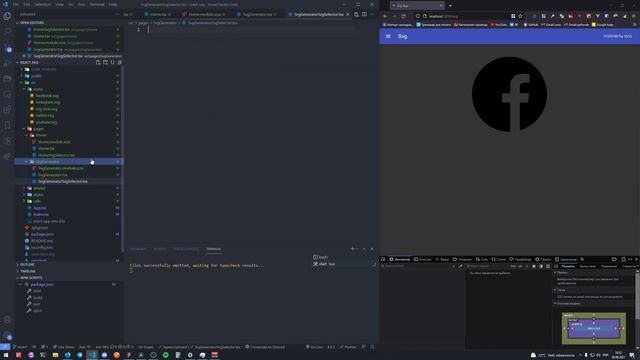Screen dimensions: 640x360
Task: Run the start npm script
Action: [37, 291]
